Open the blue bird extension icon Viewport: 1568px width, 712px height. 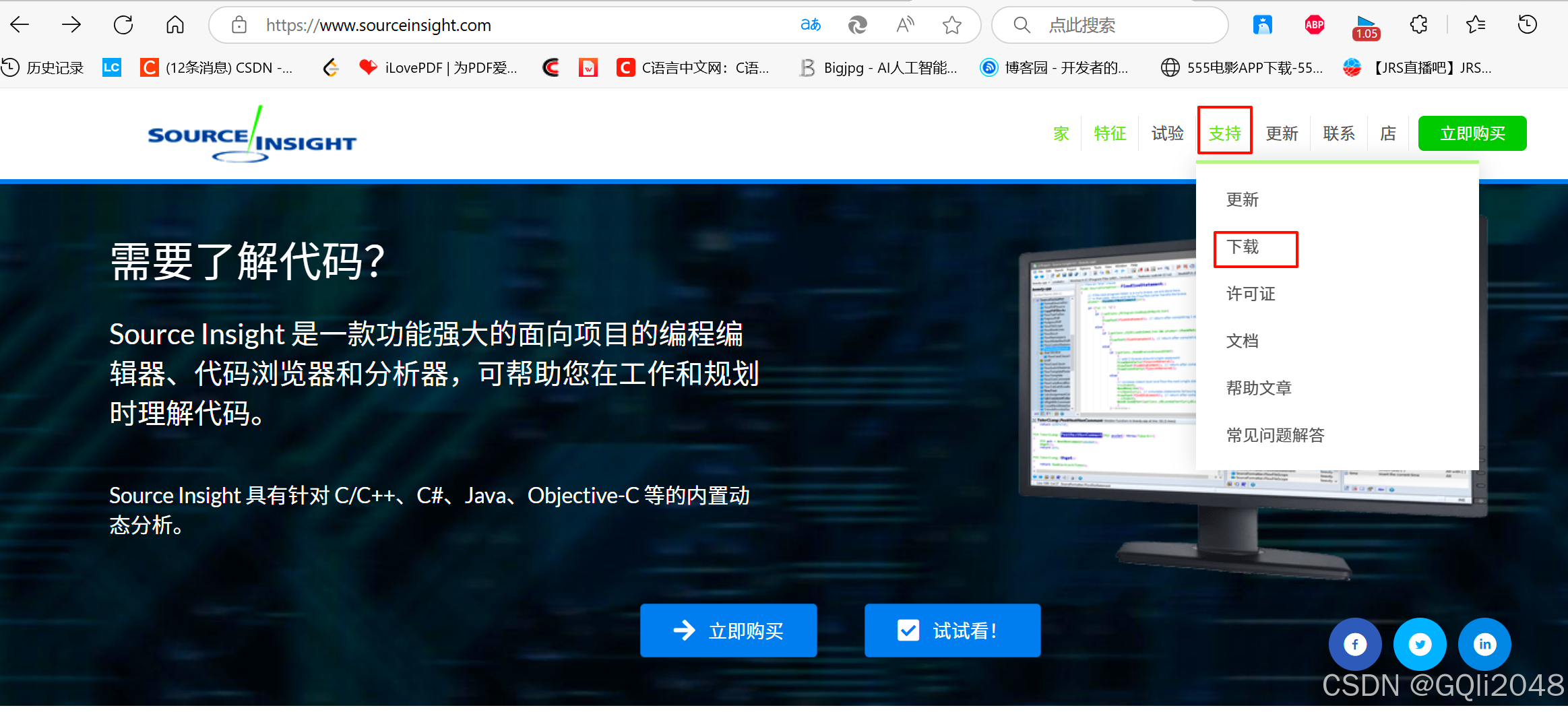coord(1263,25)
